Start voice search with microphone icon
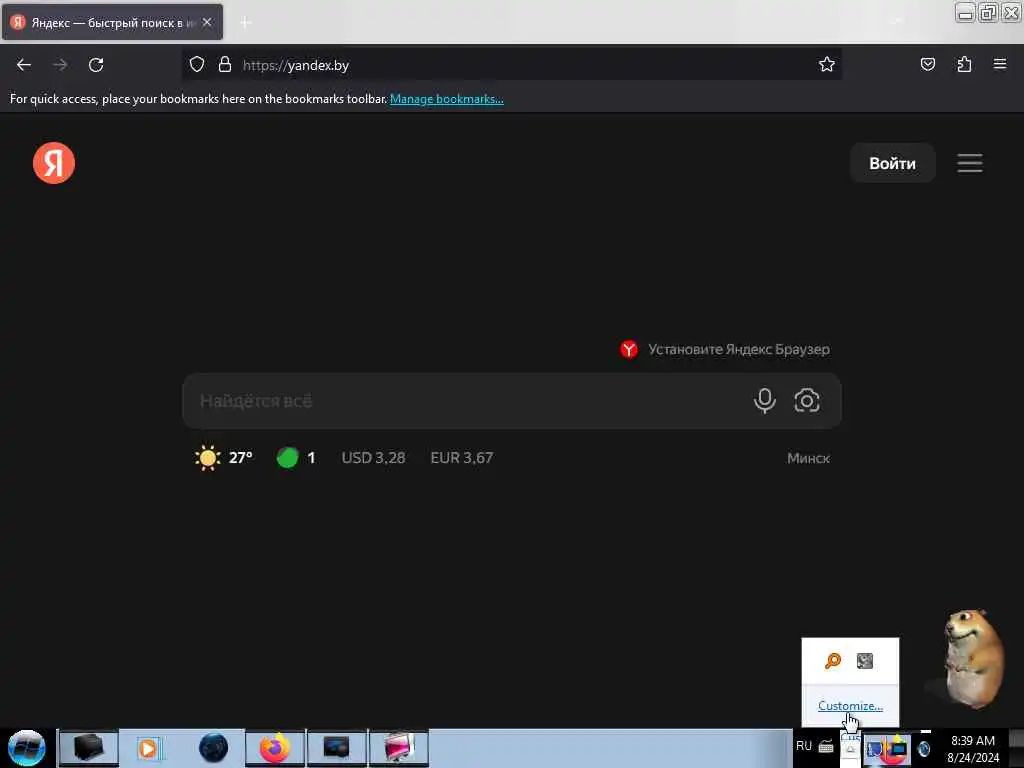The width and height of the screenshot is (1024, 768). coord(764,400)
